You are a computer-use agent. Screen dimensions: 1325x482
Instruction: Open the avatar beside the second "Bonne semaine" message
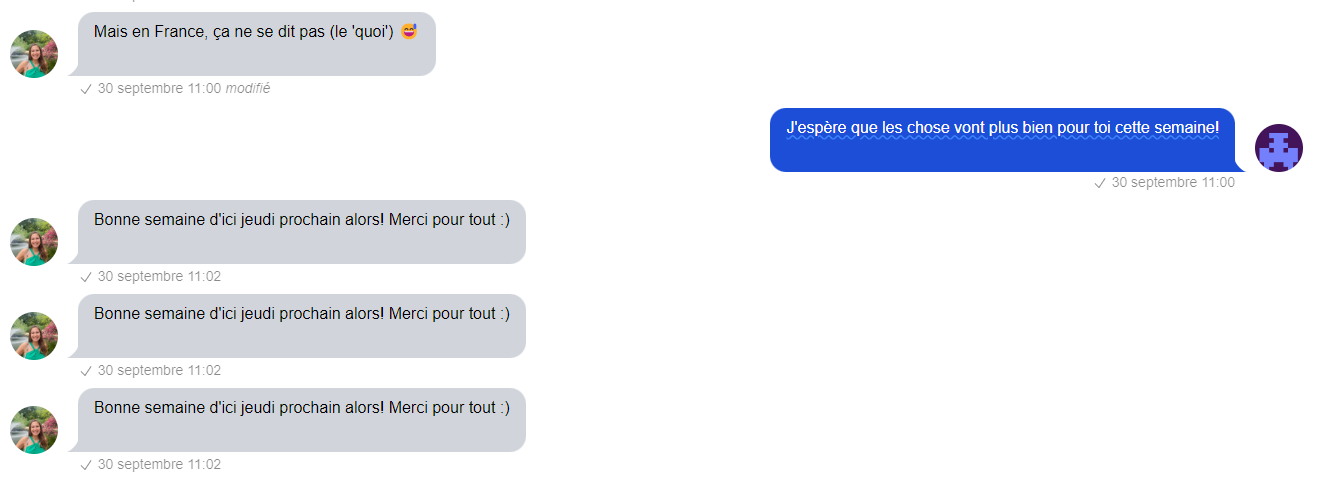coord(34,336)
